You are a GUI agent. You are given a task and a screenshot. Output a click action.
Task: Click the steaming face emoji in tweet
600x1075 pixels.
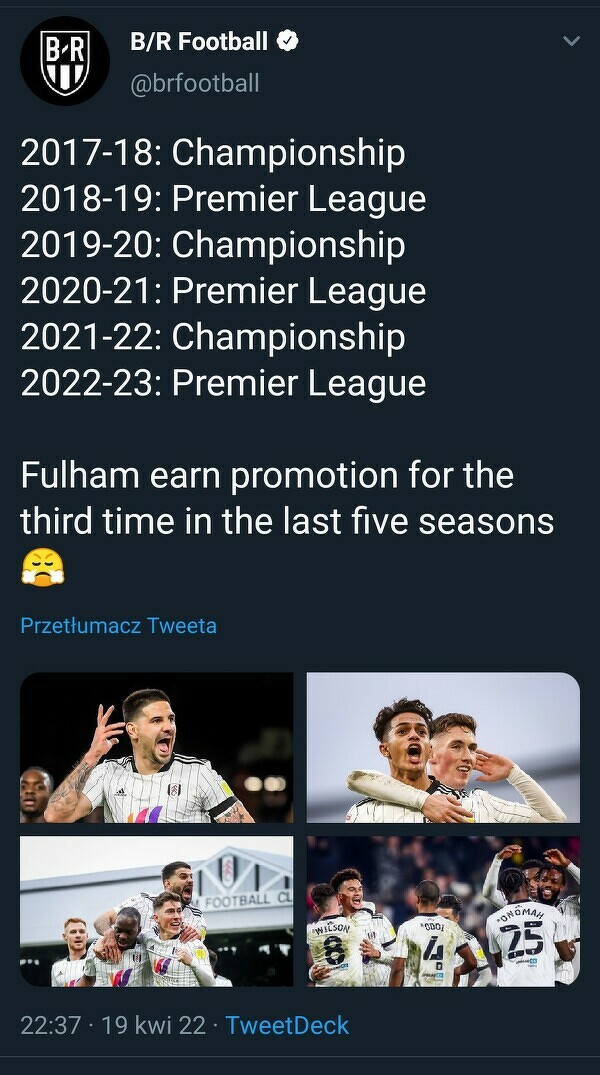coord(42,567)
